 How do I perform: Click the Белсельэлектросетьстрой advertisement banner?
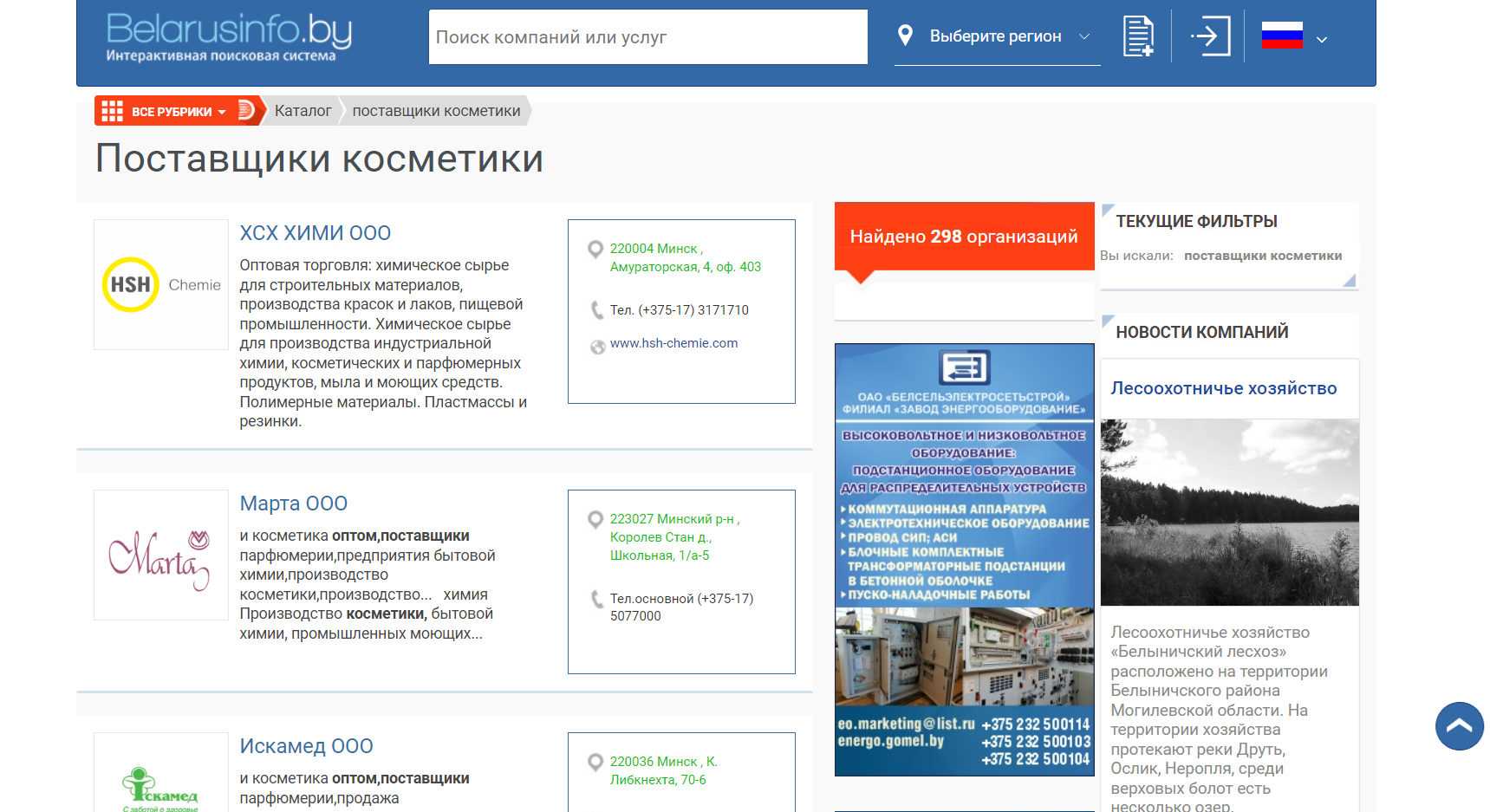965,560
